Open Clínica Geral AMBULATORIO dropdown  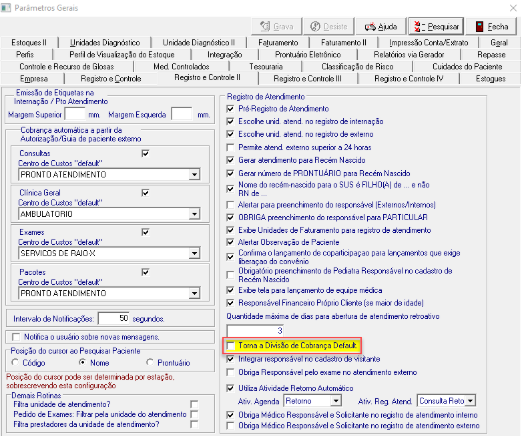tap(194, 214)
